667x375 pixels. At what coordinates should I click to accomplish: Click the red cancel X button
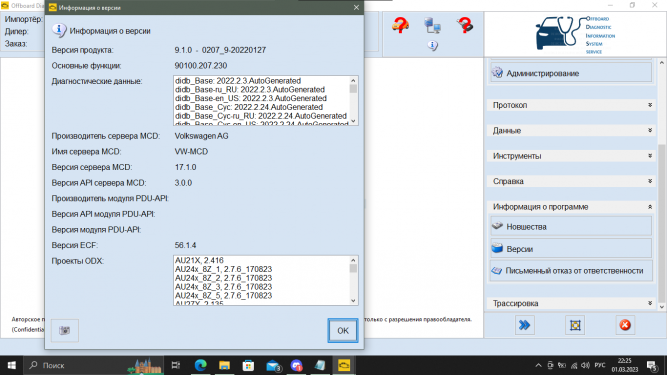coord(625,325)
